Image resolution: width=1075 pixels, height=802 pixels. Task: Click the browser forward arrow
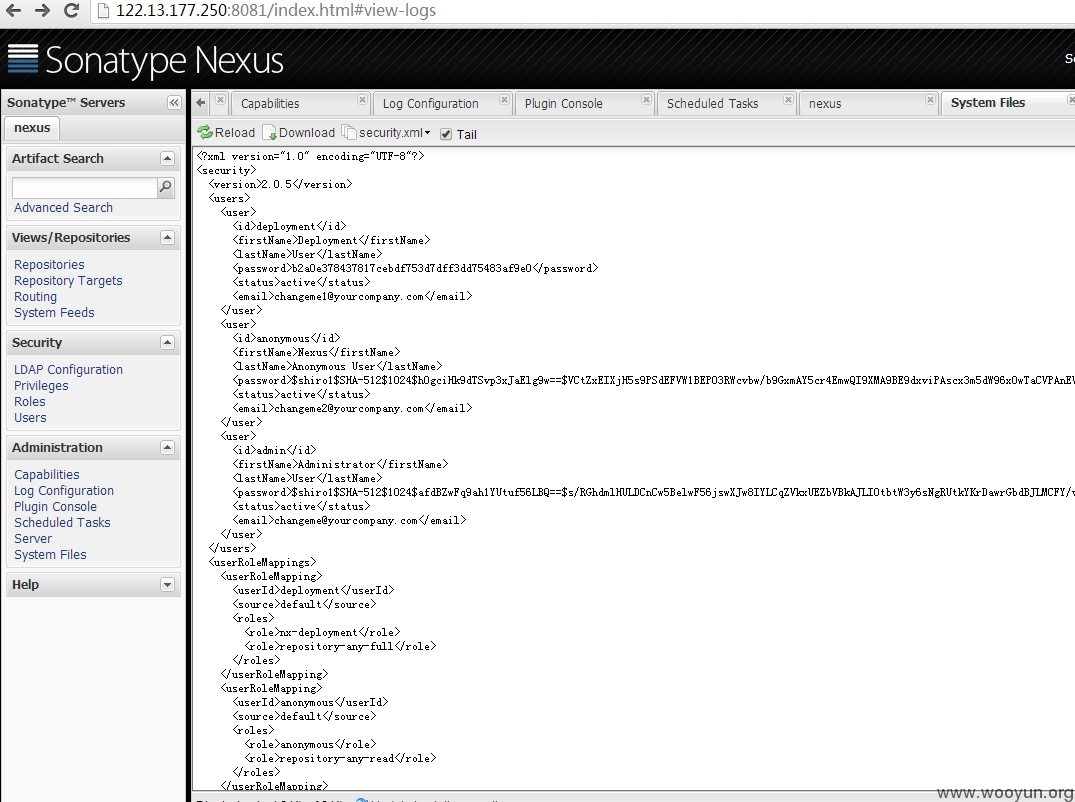point(42,10)
